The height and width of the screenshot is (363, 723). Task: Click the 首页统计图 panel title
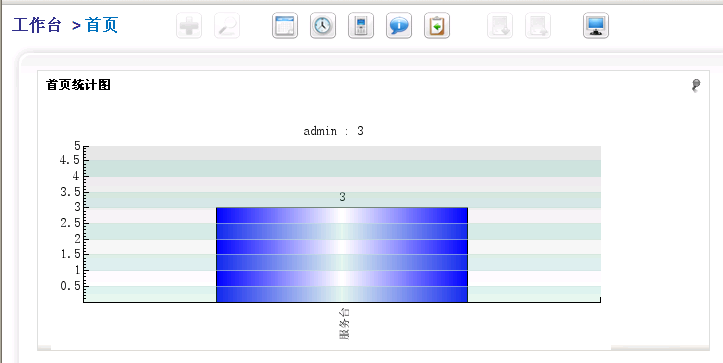(x=78, y=85)
